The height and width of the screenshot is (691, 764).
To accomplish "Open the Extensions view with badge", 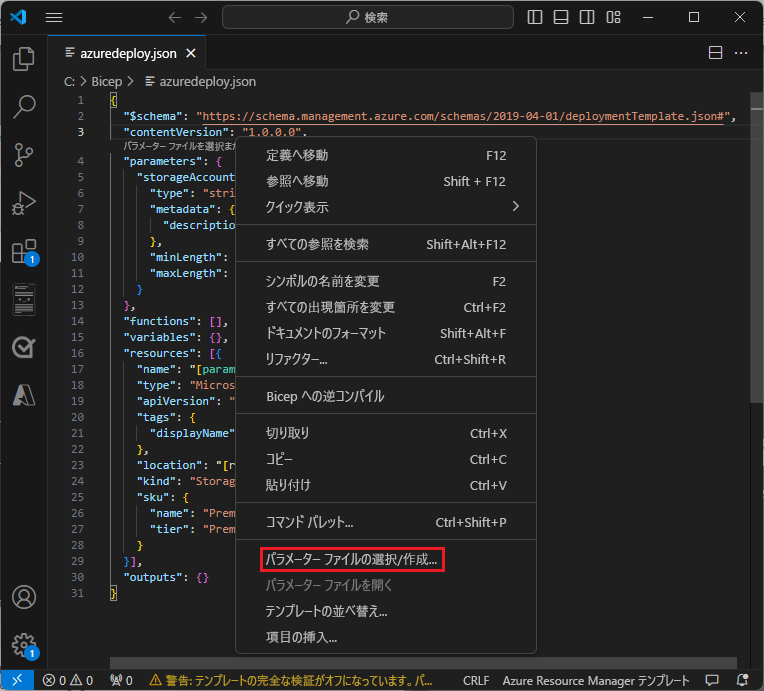I will [x=24, y=251].
